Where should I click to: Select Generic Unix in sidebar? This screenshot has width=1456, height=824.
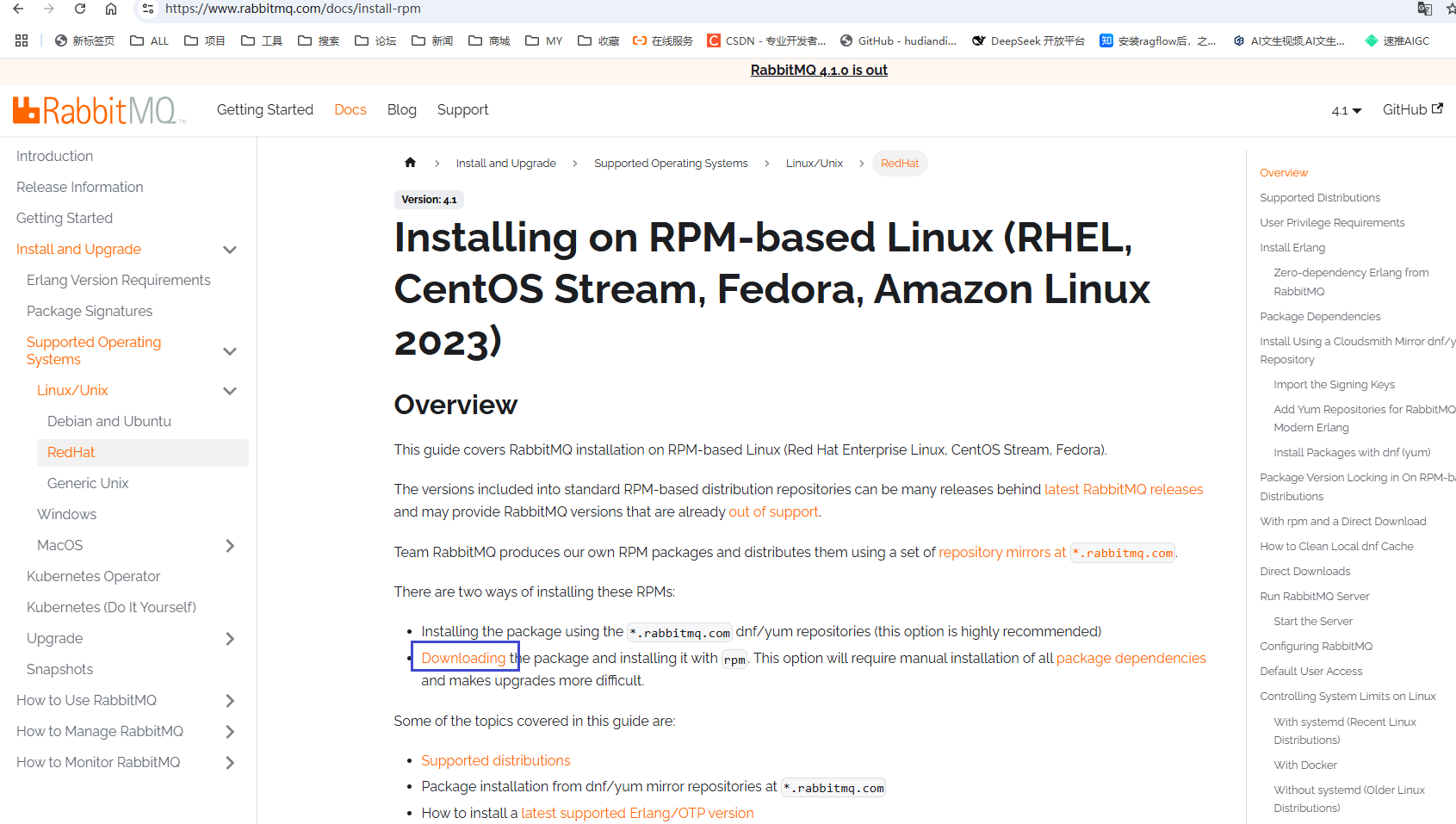(x=88, y=483)
